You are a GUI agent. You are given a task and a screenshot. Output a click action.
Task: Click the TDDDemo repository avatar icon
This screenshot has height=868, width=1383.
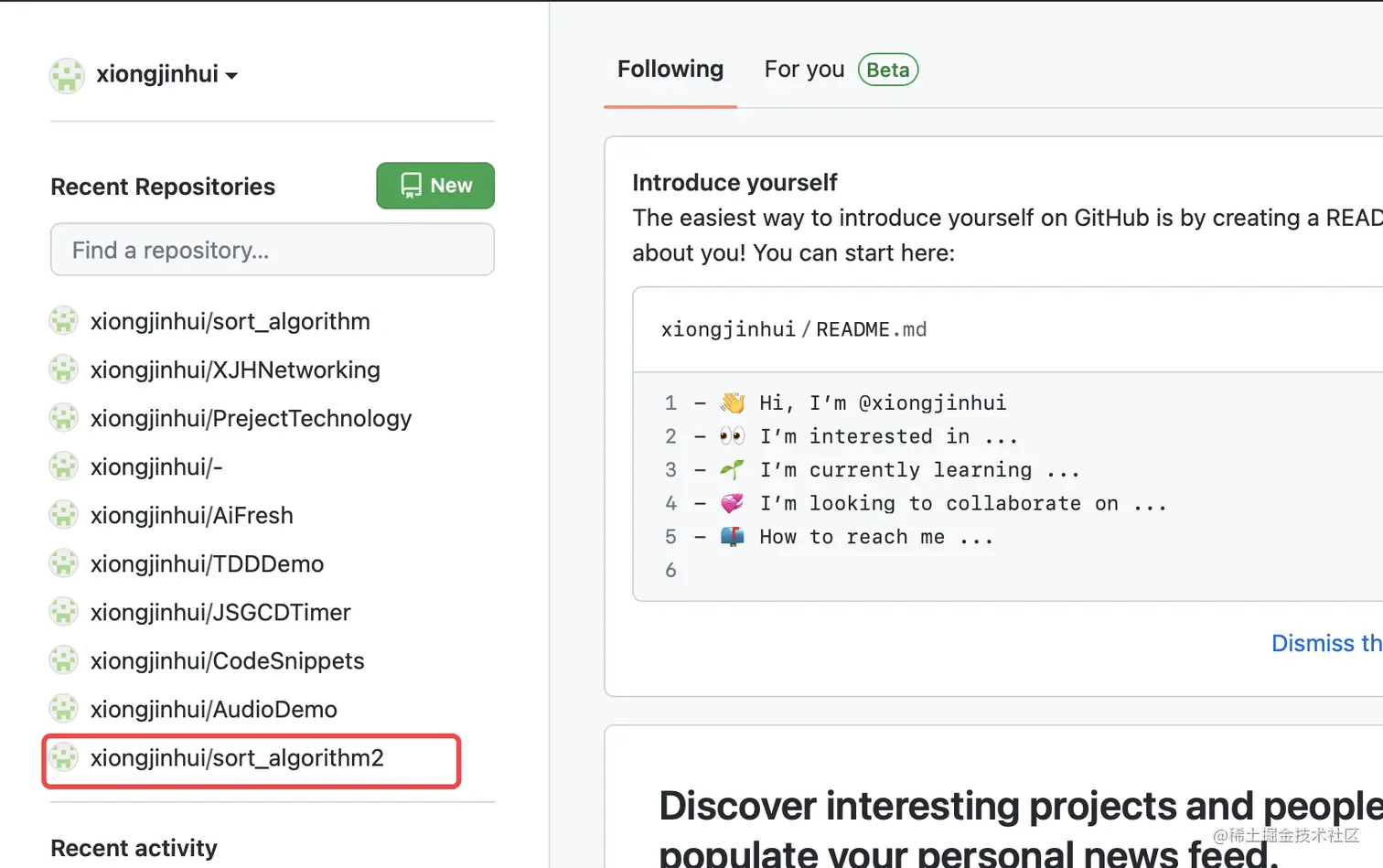[63, 563]
